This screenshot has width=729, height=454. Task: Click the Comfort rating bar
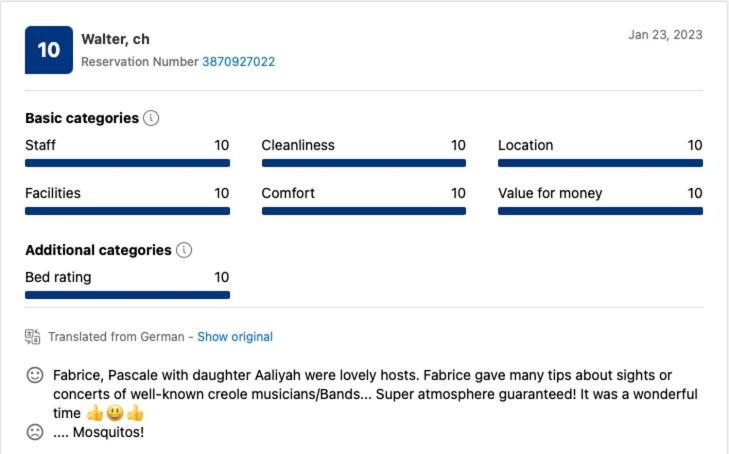tap(364, 211)
